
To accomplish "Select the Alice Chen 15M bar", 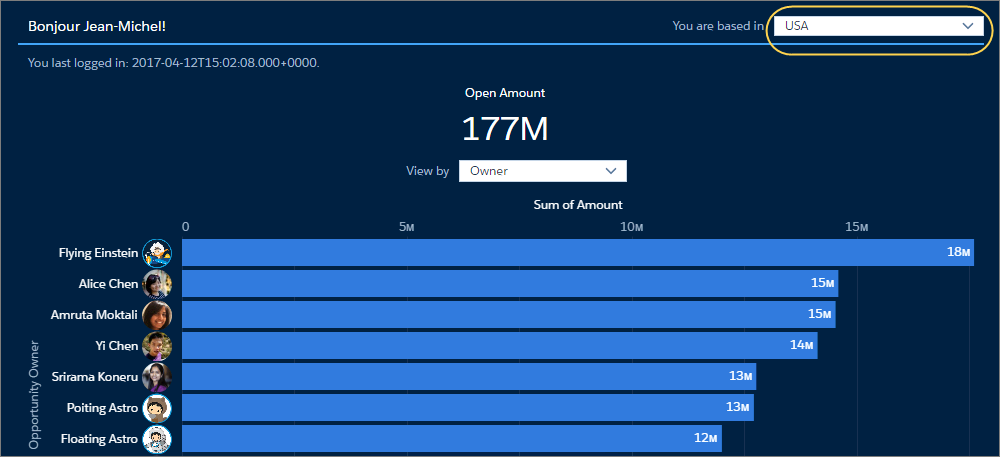I will [510, 284].
